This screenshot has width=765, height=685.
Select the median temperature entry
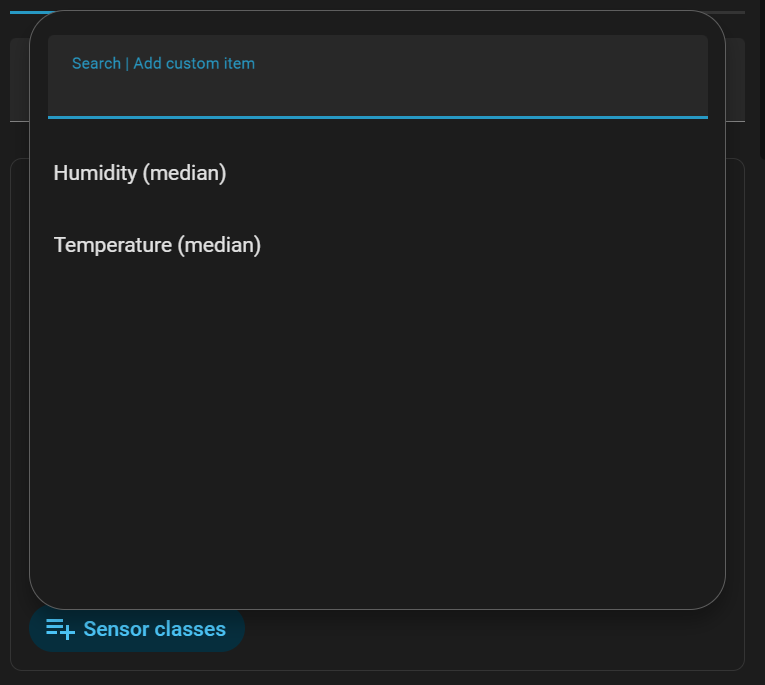coord(157,245)
